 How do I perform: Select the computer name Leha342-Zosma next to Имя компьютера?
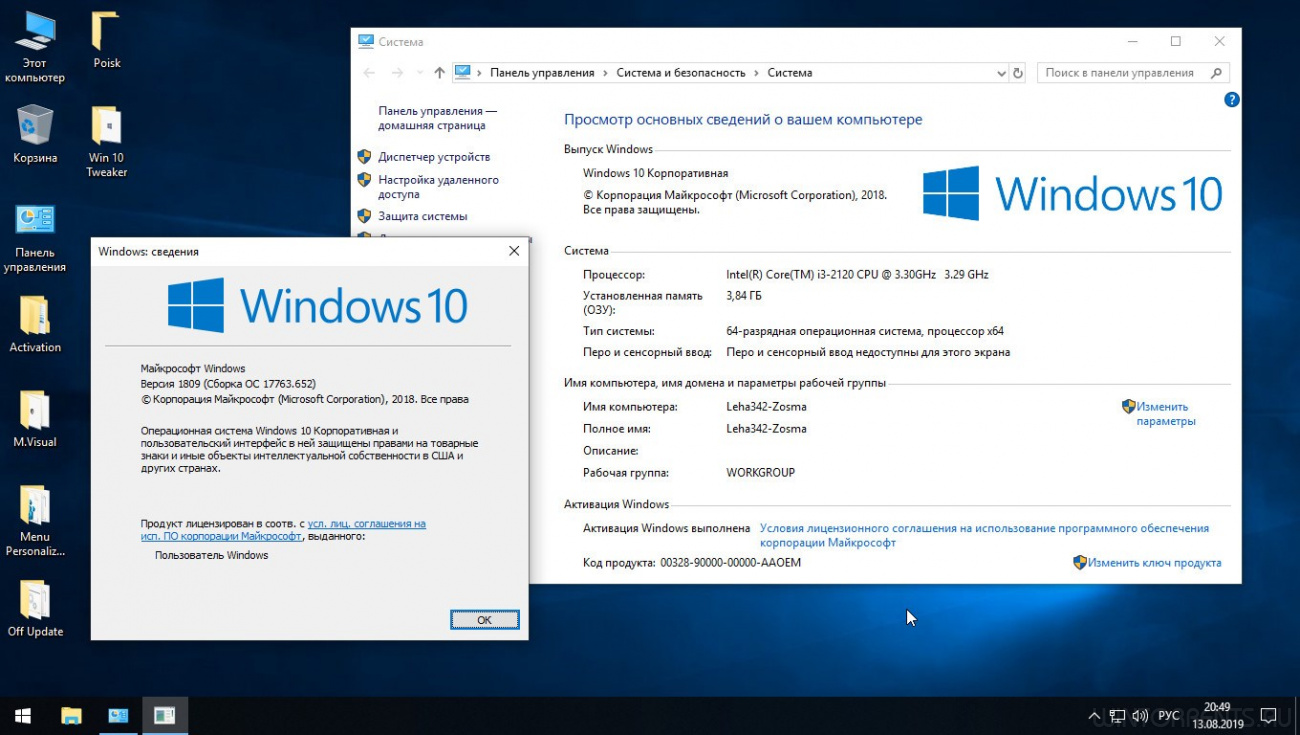point(766,407)
